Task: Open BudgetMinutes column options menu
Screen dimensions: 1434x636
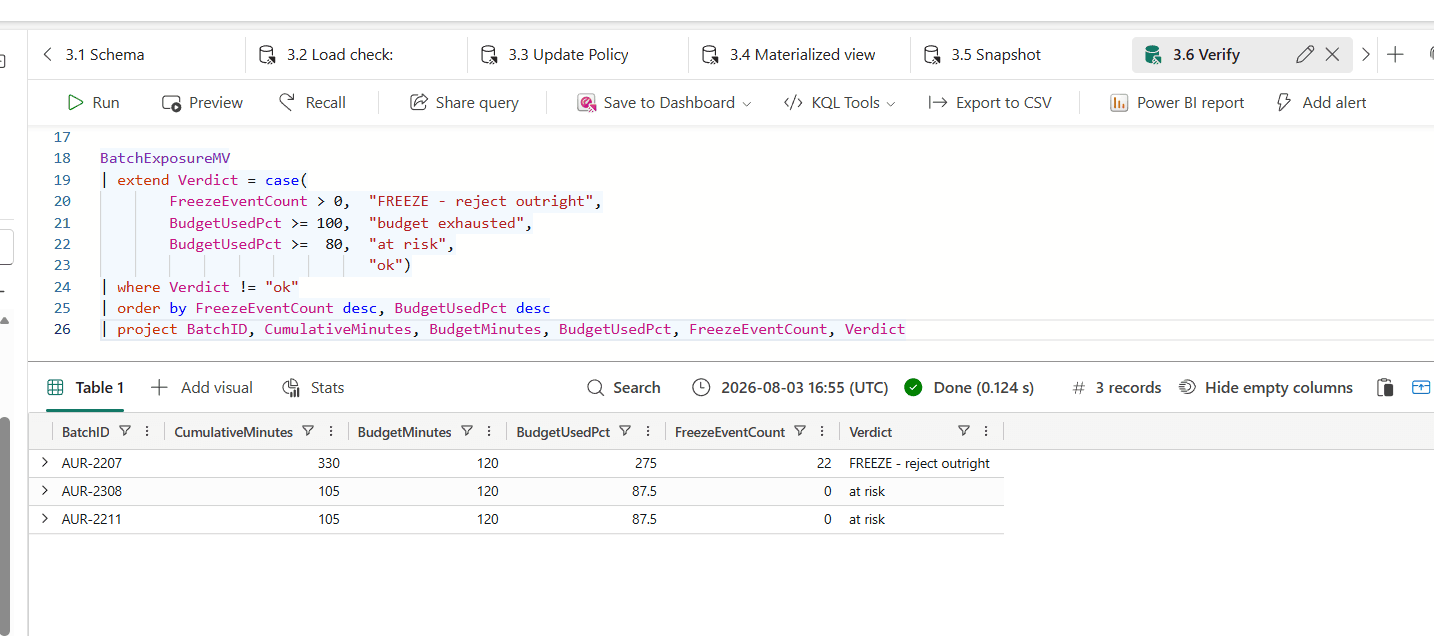Action: click(x=489, y=431)
